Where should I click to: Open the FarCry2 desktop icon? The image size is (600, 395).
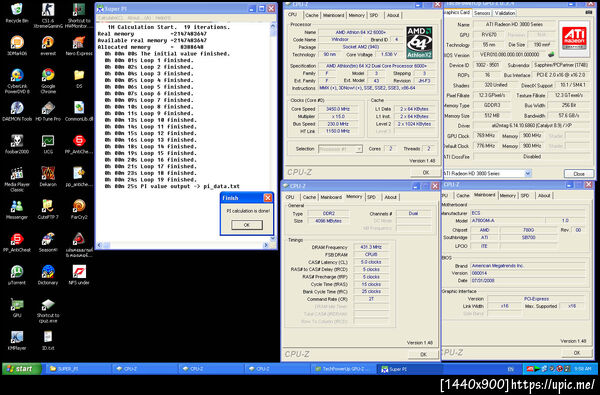pyautogui.click(x=79, y=209)
